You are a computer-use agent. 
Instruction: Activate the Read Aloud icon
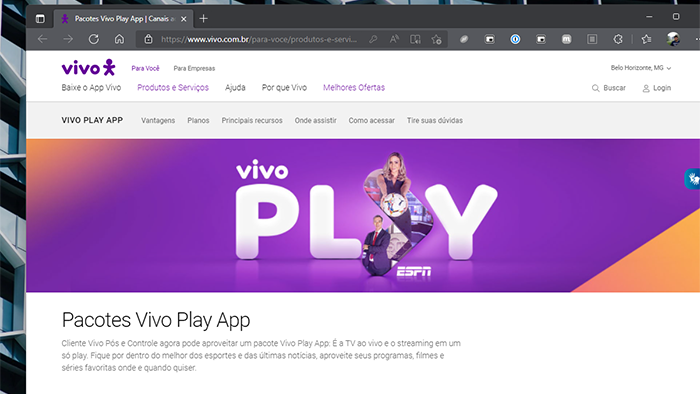click(x=394, y=39)
